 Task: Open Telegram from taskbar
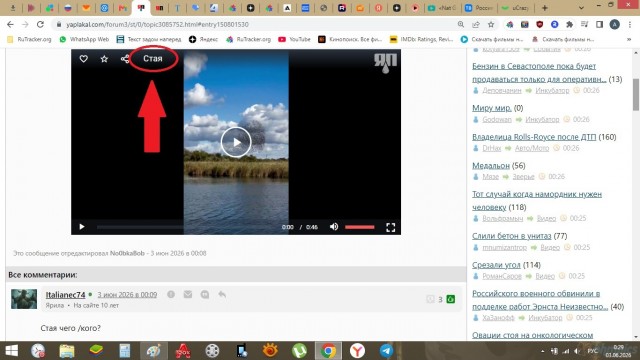click(386, 351)
